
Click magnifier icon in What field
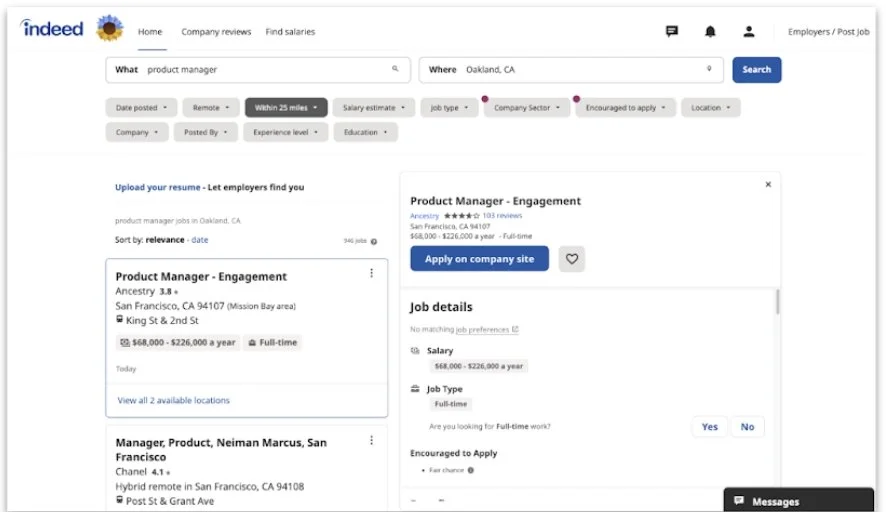coord(395,69)
